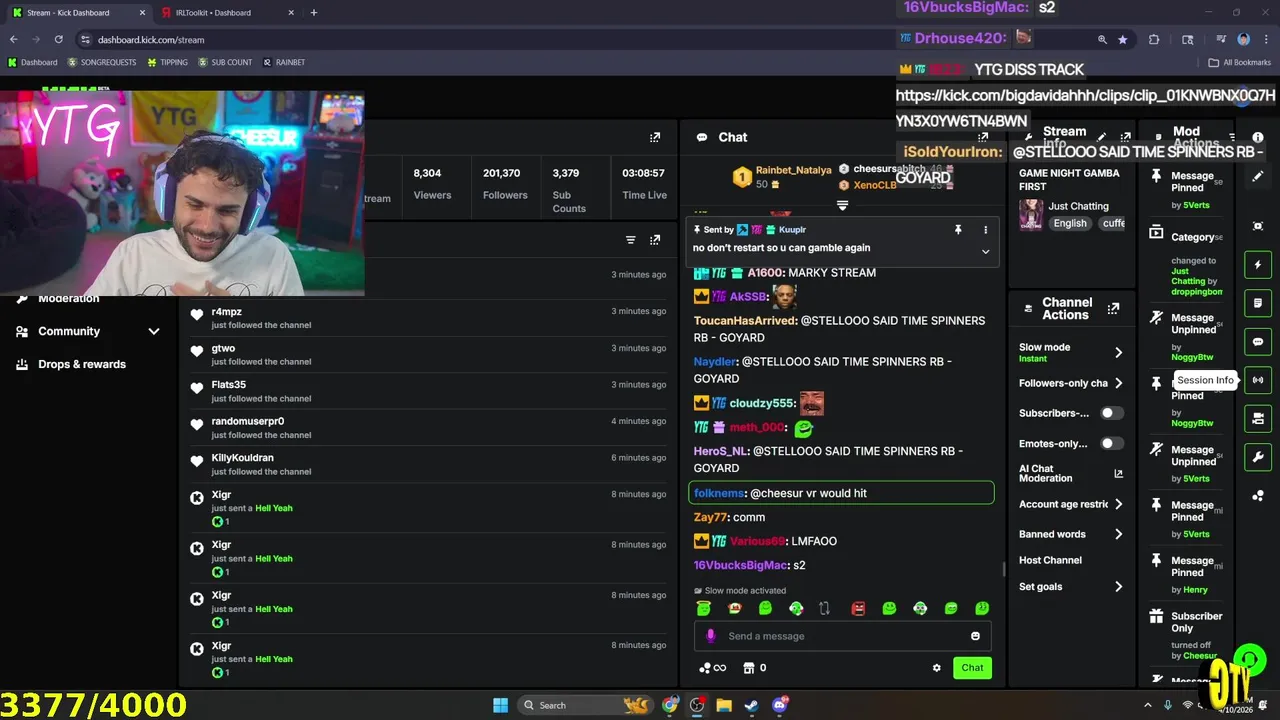
Task: Open Discord from the taskbar
Action: [x=779, y=705]
